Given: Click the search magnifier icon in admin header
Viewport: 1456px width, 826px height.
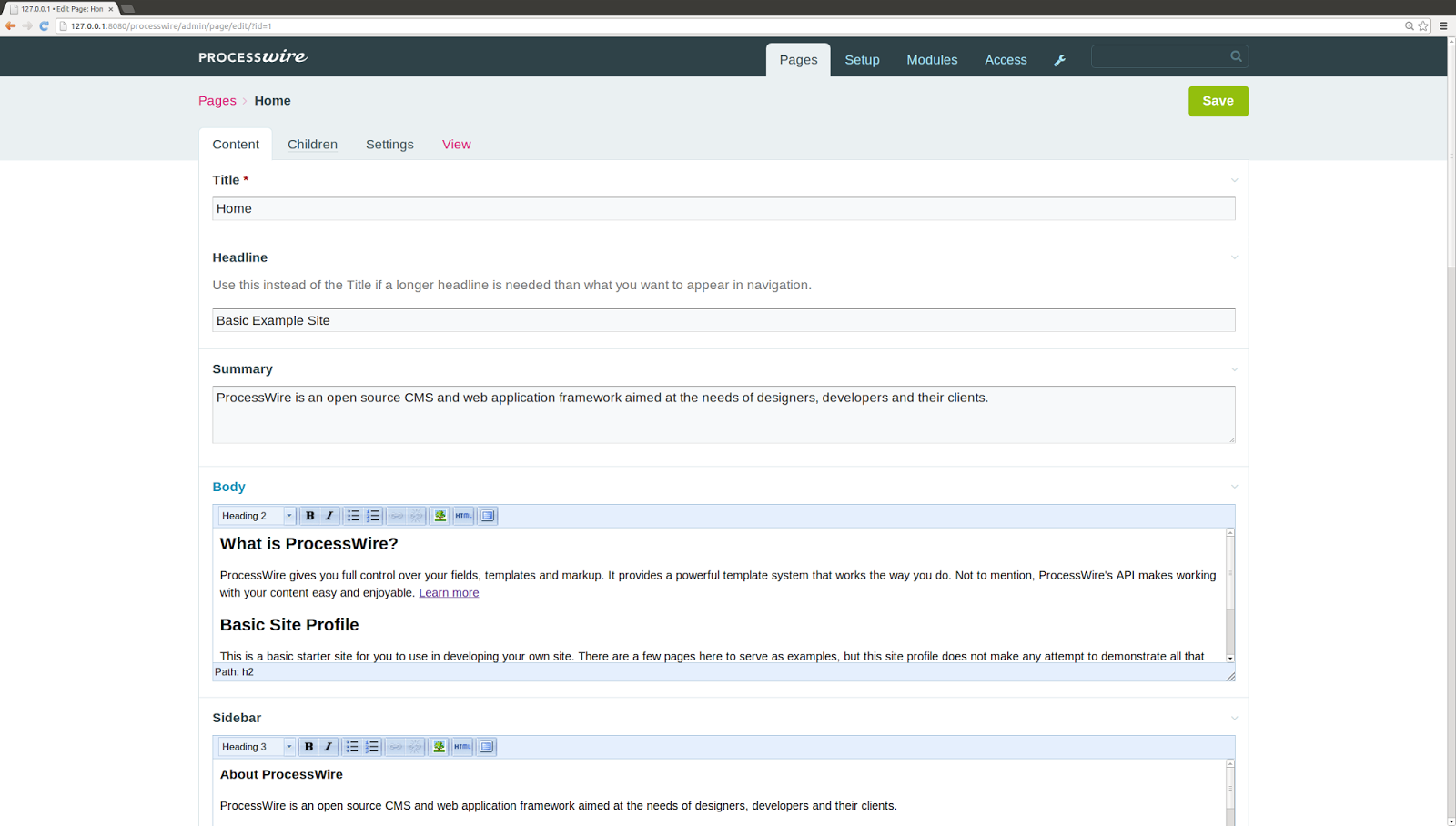Looking at the screenshot, I should tap(1236, 56).
